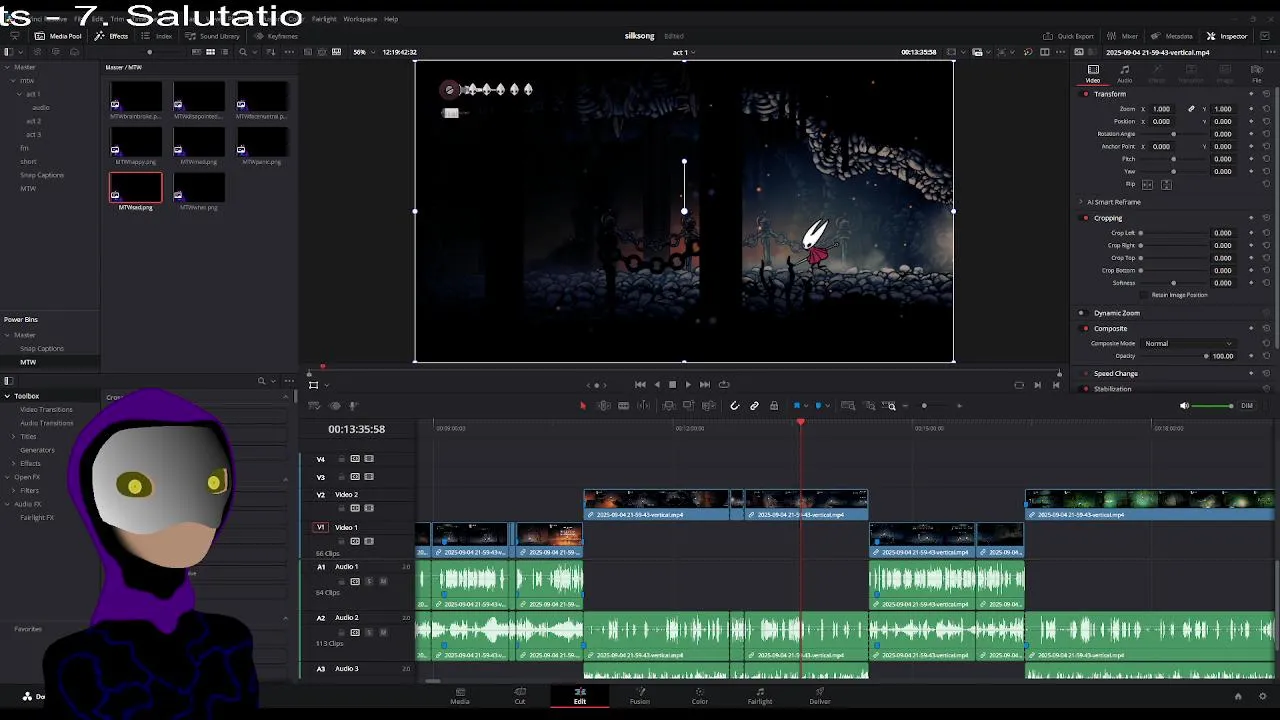The height and width of the screenshot is (720, 1280).
Task: Open the Sound Library panel
Action: click(212, 36)
